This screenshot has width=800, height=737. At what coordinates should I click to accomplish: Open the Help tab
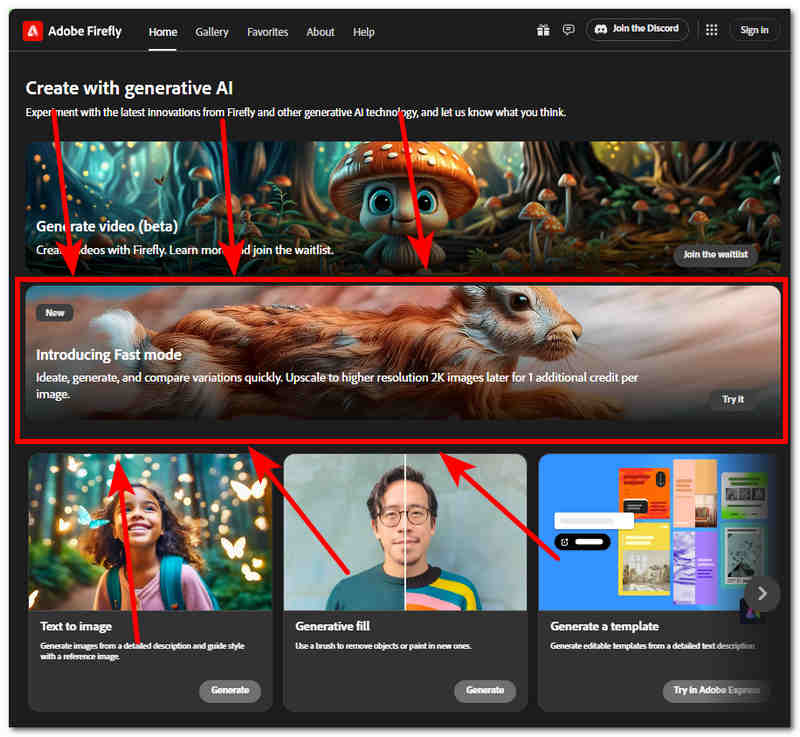pos(364,32)
